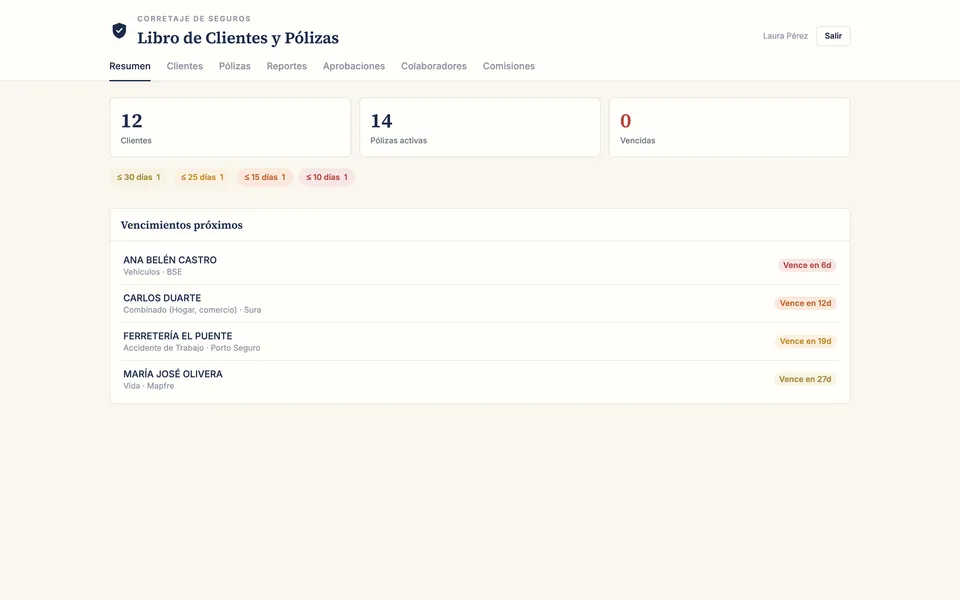Image resolution: width=960 pixels, height=600 pixels.
Task: Select the CARLOS DUARTE row
Action: (480, 303)
